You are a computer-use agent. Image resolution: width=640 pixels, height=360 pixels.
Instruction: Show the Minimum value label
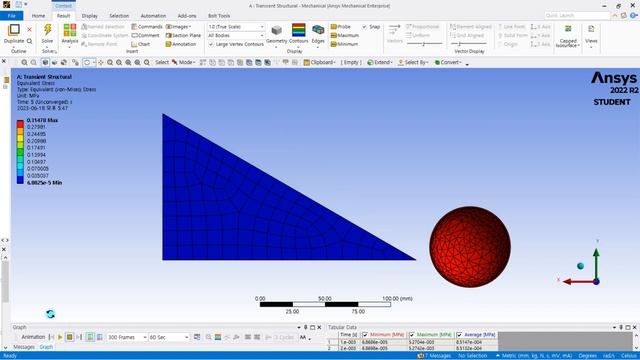(344, 44)
